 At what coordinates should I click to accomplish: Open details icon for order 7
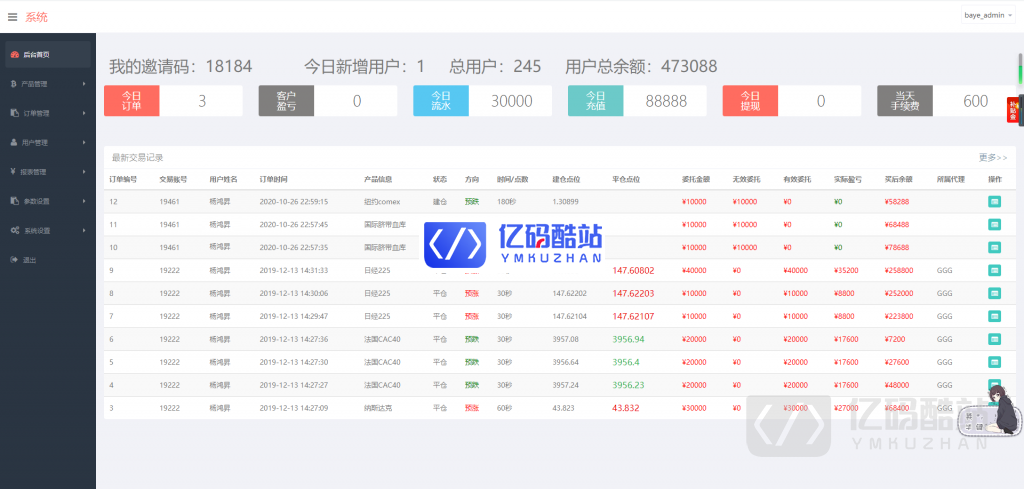[994, 316]
